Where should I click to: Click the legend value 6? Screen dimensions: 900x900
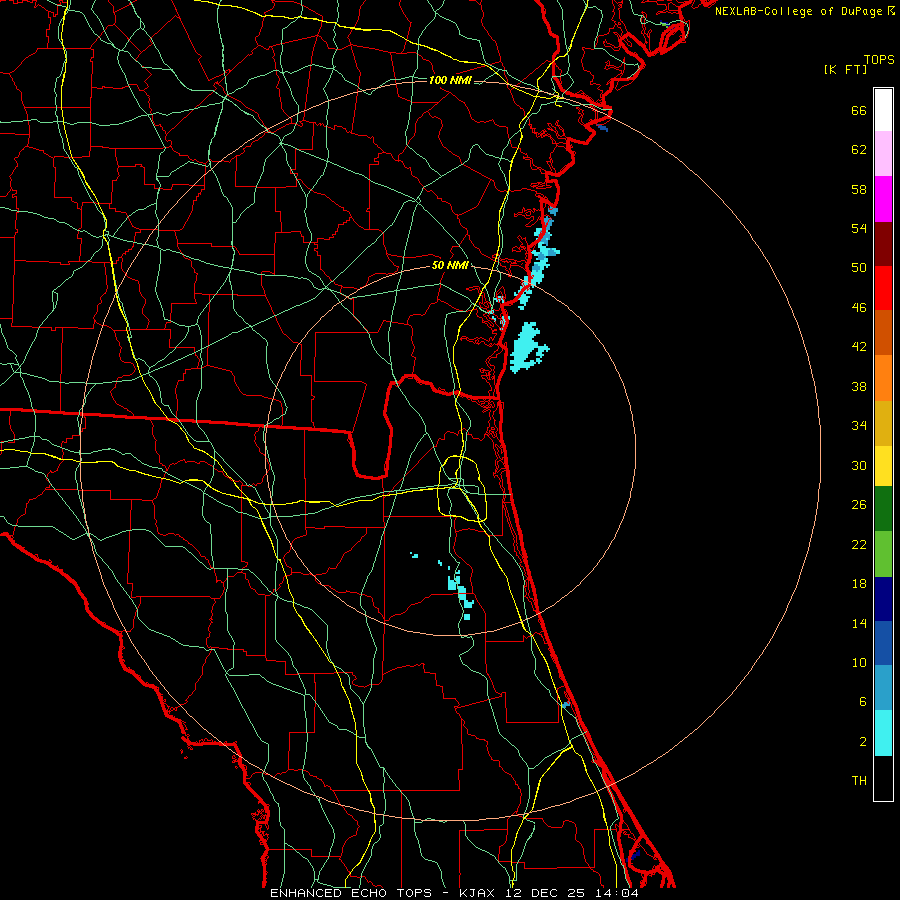(x=863, y=702)
